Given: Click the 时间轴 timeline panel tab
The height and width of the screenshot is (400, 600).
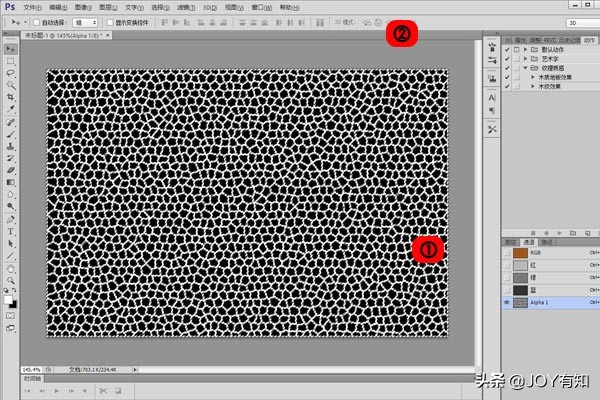Looking at the screenshot, I should pyautogui.click(x=32, y=380).
